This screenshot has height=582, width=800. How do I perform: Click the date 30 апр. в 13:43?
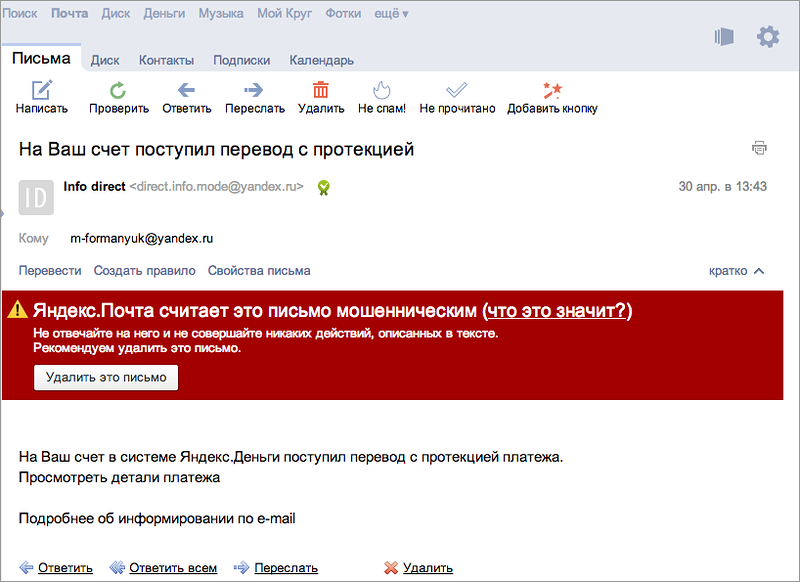click(722, 187)
